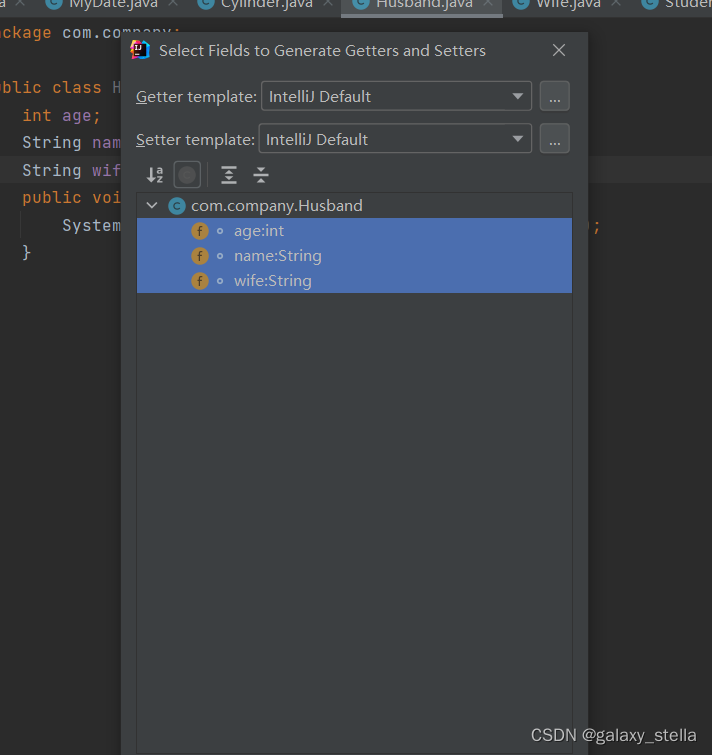Switch to the Wife.java editor tab

(569, 4)
